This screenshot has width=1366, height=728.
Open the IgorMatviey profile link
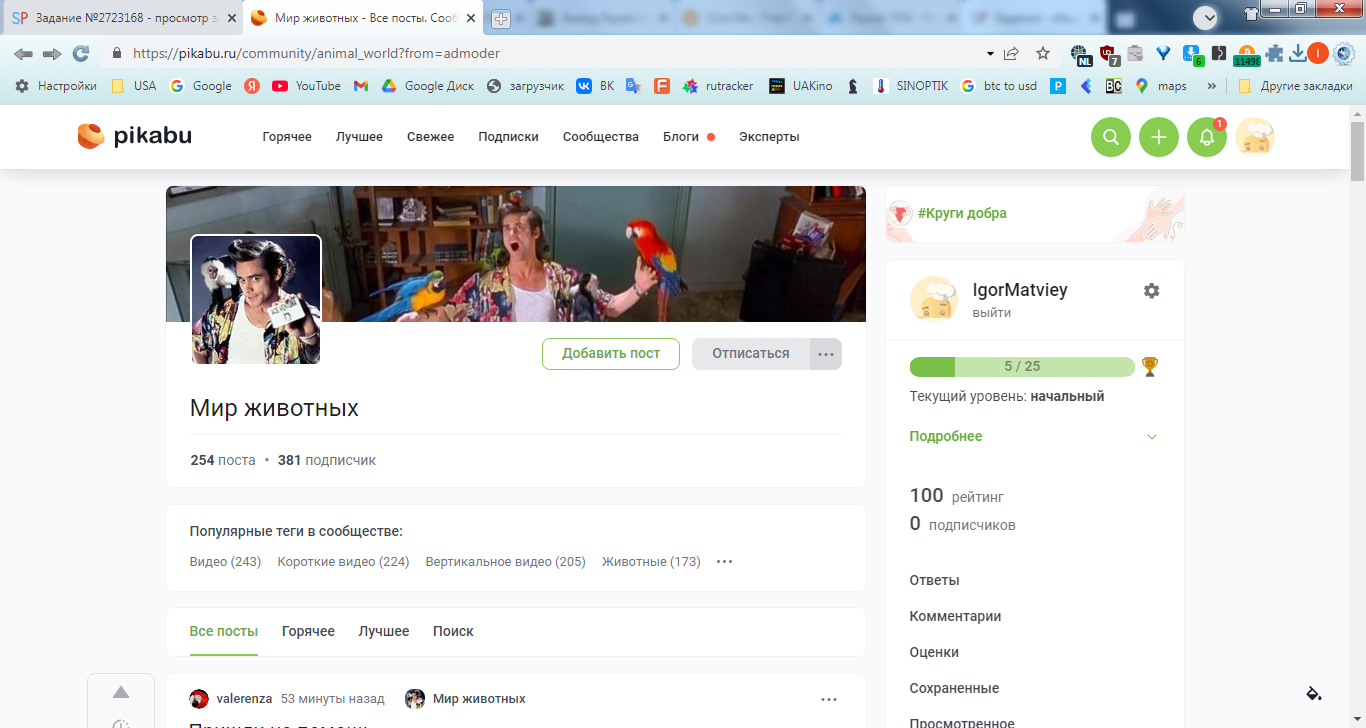[x=1020, y=290]
